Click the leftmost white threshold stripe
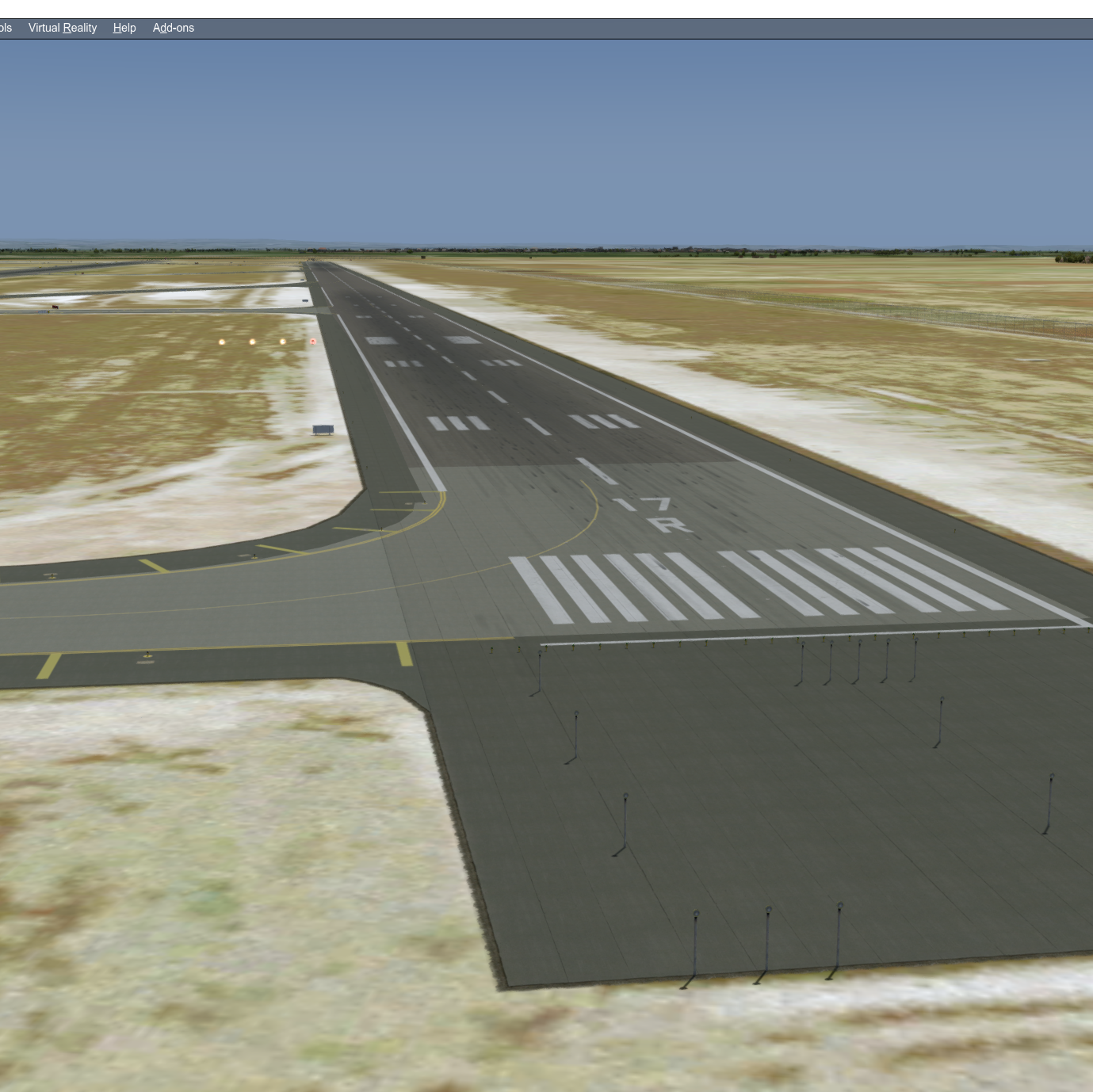The image size is (1093, 1092). point(541,590)
